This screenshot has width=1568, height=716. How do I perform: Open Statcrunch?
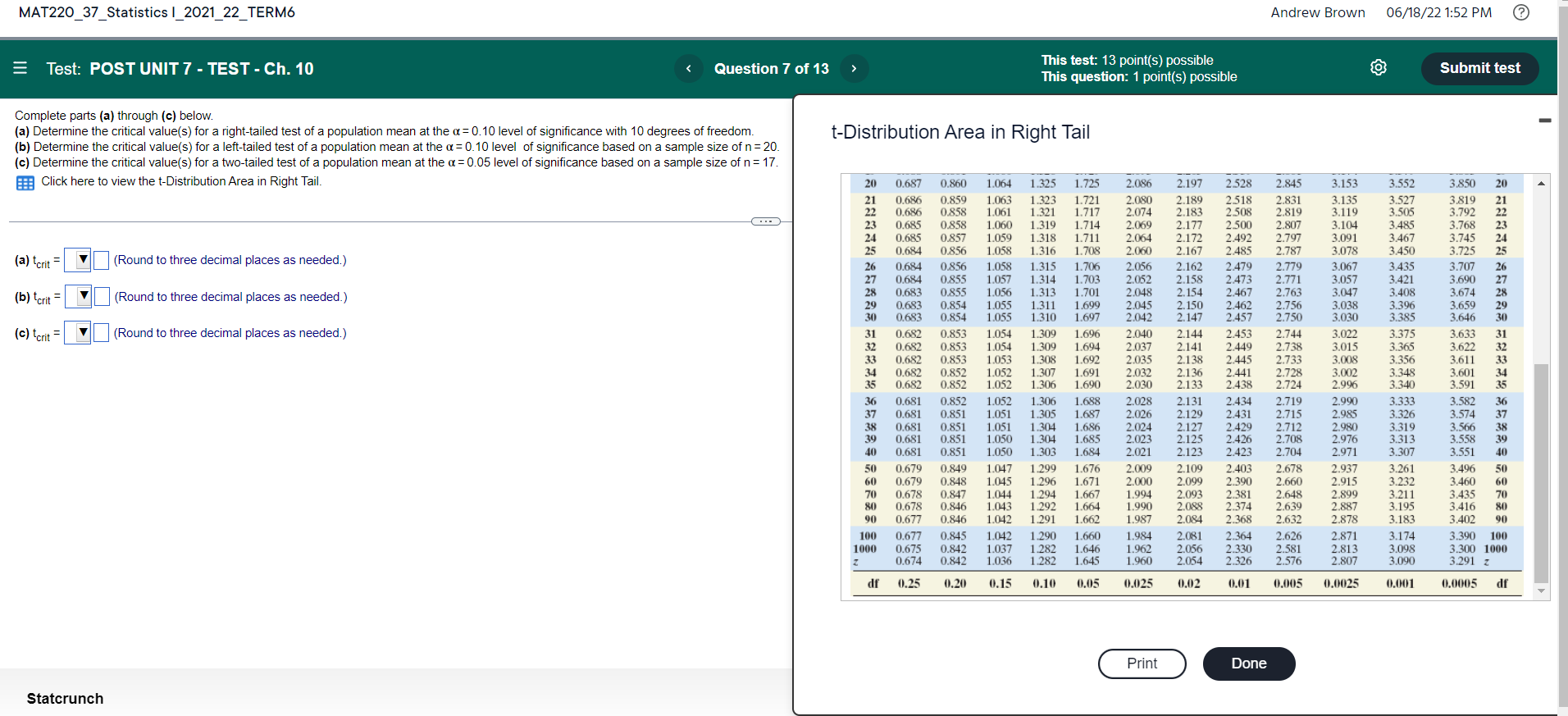tap(66, 699)
